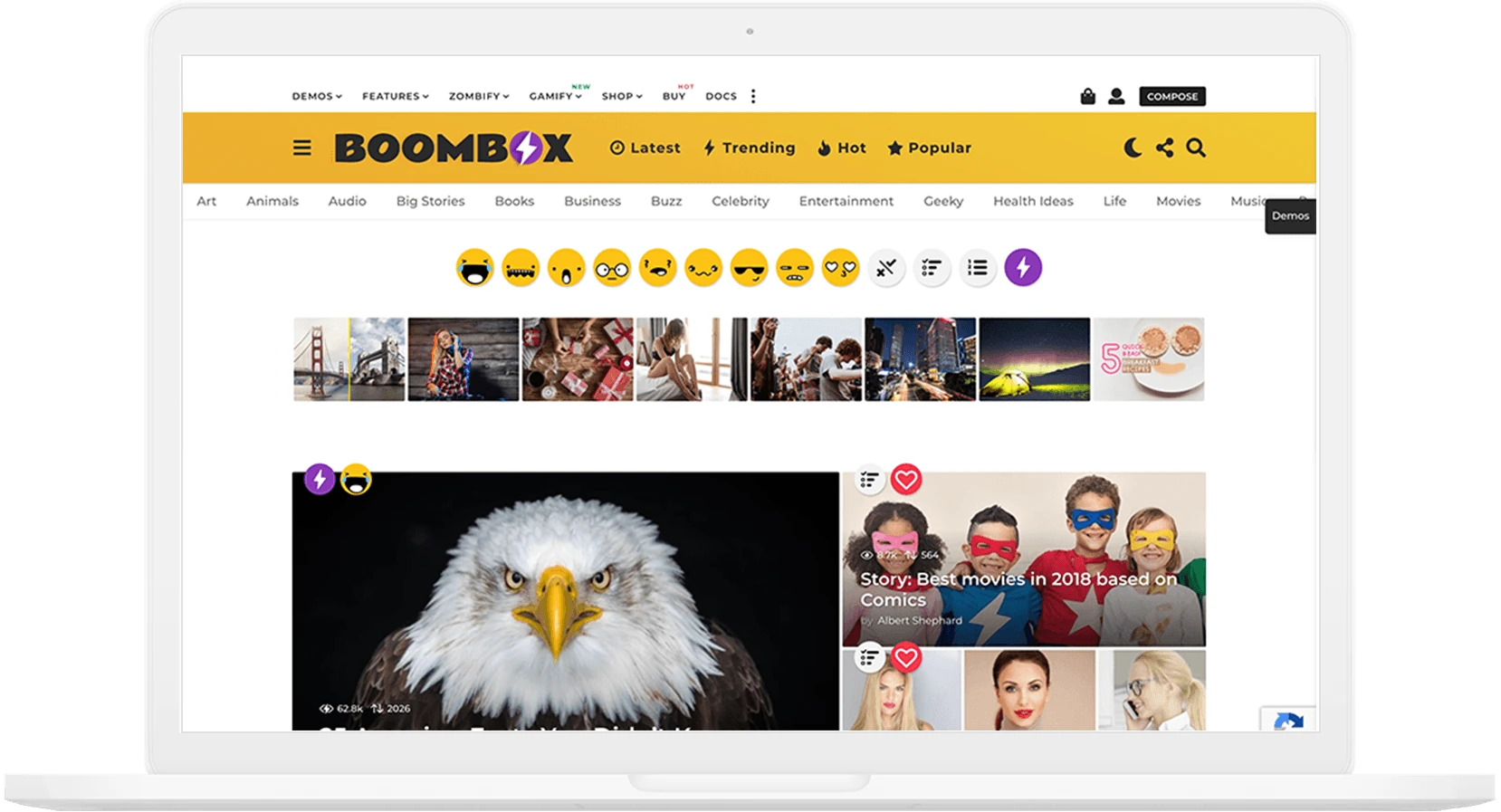
Task: Open the Entertainment category
Action: pyautogui.click(x=846, y=201)
